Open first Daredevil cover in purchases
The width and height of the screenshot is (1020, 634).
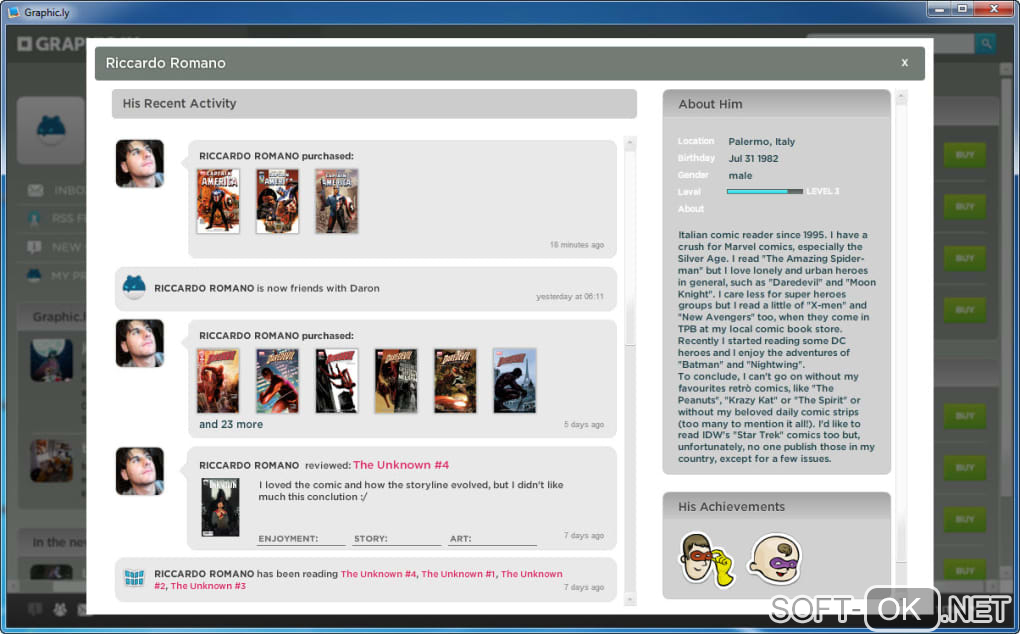tap(218, 380)
